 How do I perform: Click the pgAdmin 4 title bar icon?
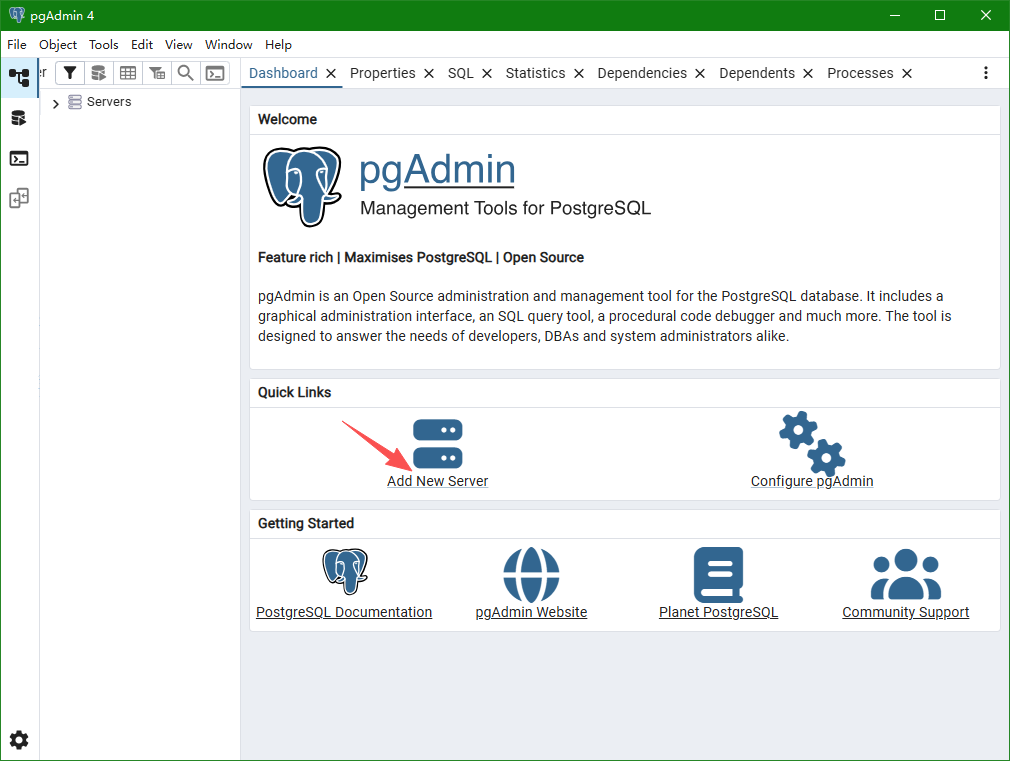tap(17, 15)
